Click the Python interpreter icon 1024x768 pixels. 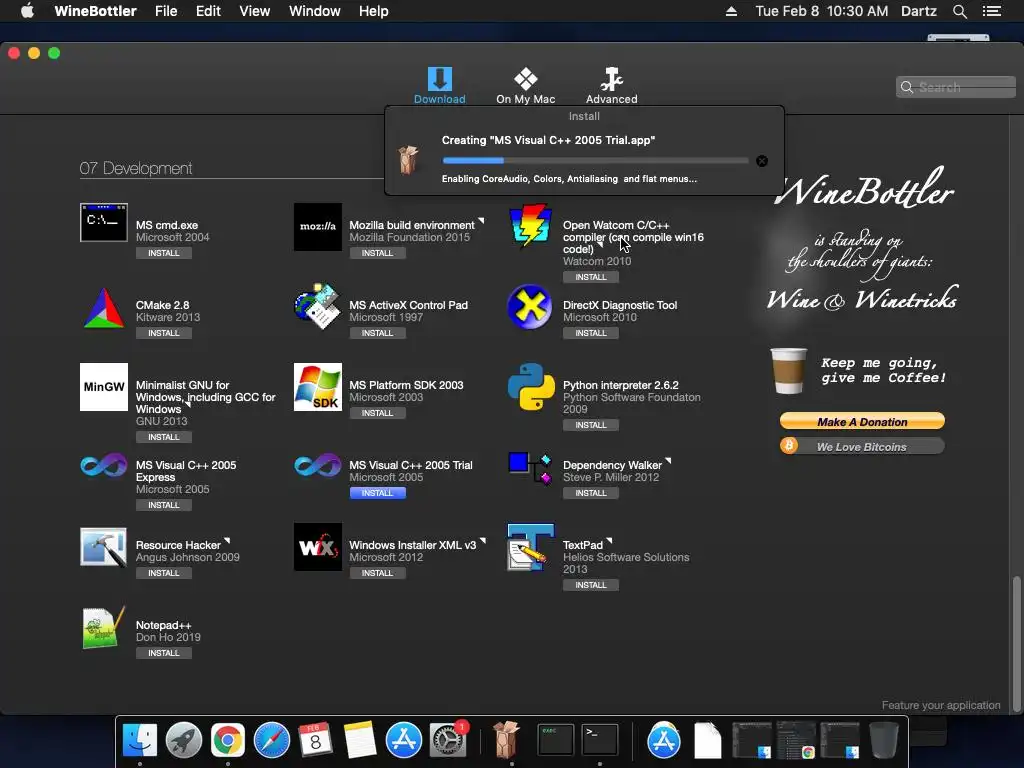pos(531,387)
